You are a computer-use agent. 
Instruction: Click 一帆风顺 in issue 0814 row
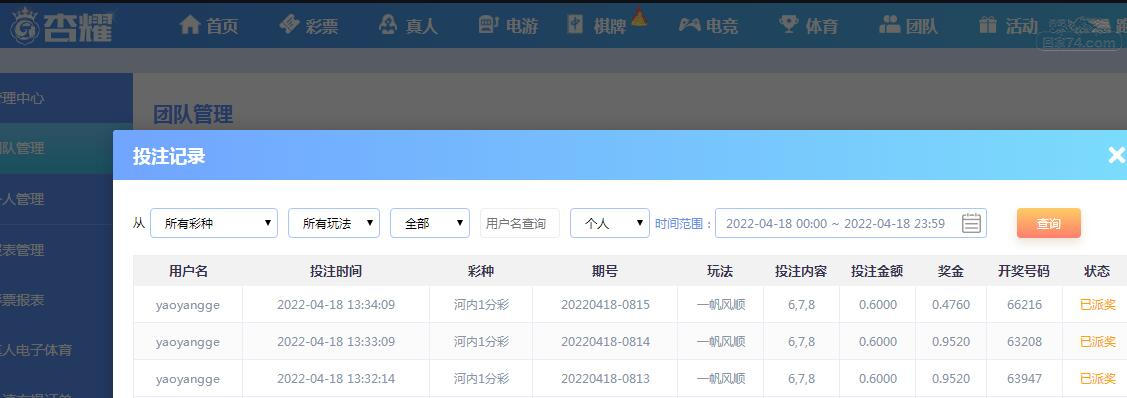pyautogui.click(x=721, y=342)
